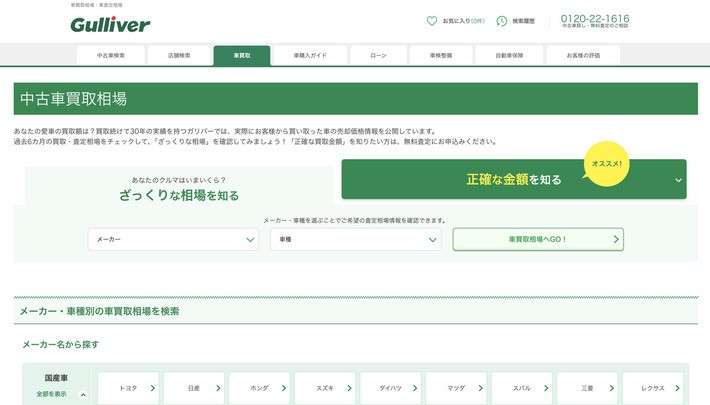The image size is (710, 405).
Task: Open the ローン tab
Action: click(378, 55)
